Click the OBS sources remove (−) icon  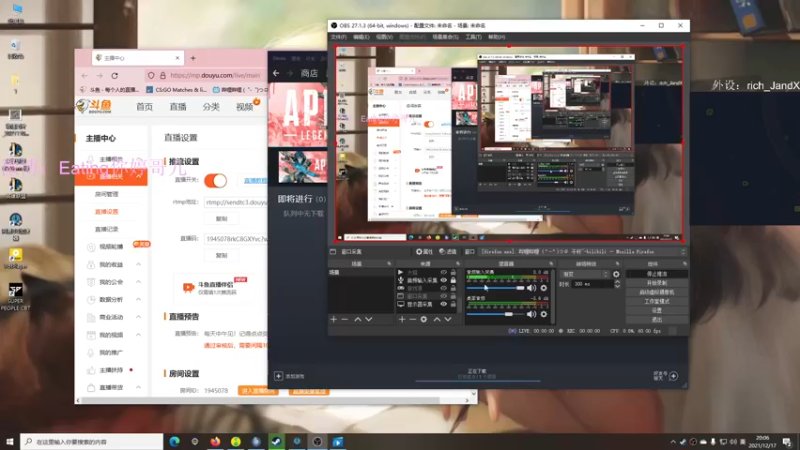pyautogui.click(x=413, y=319)
